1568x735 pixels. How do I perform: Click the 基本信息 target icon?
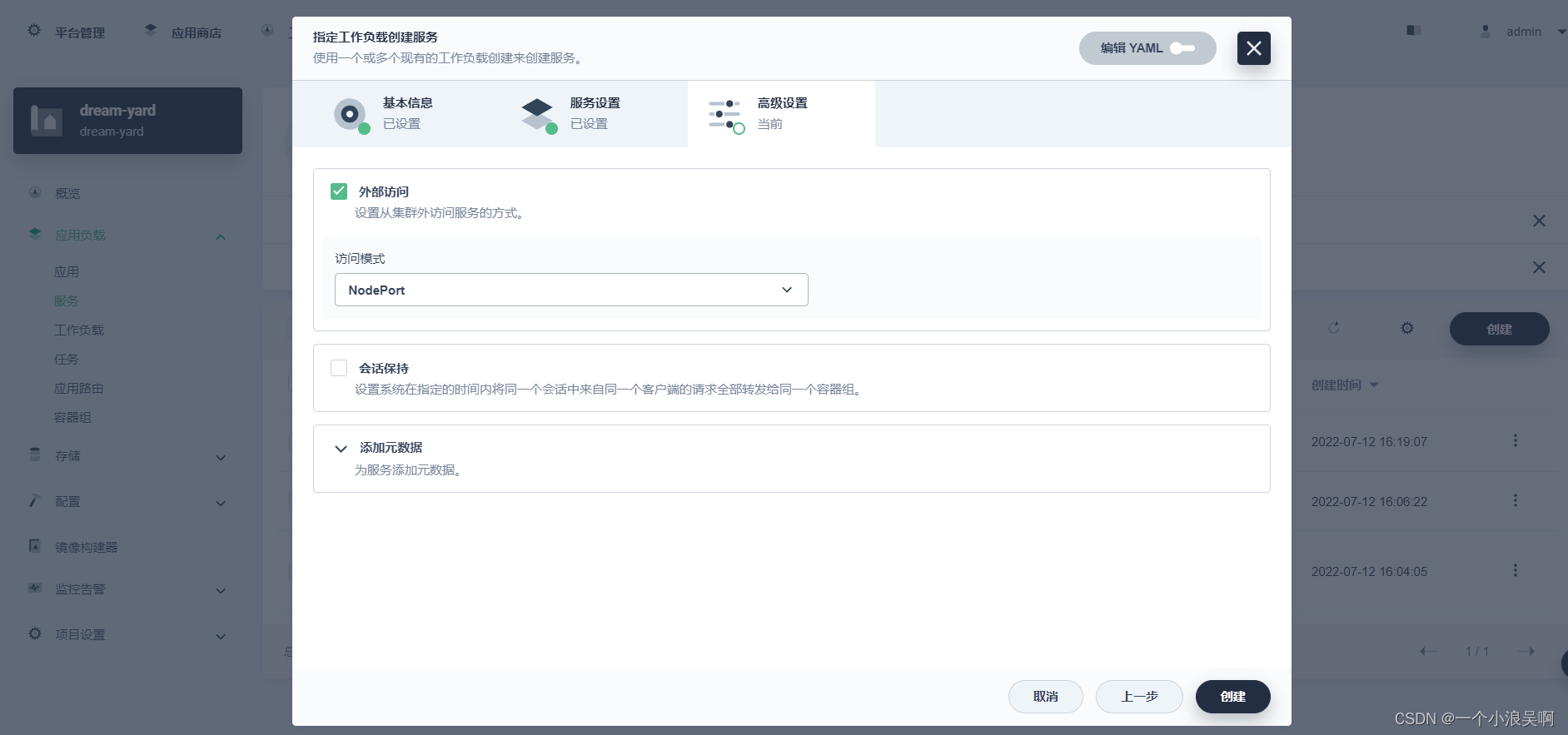(x=351, y=114)
